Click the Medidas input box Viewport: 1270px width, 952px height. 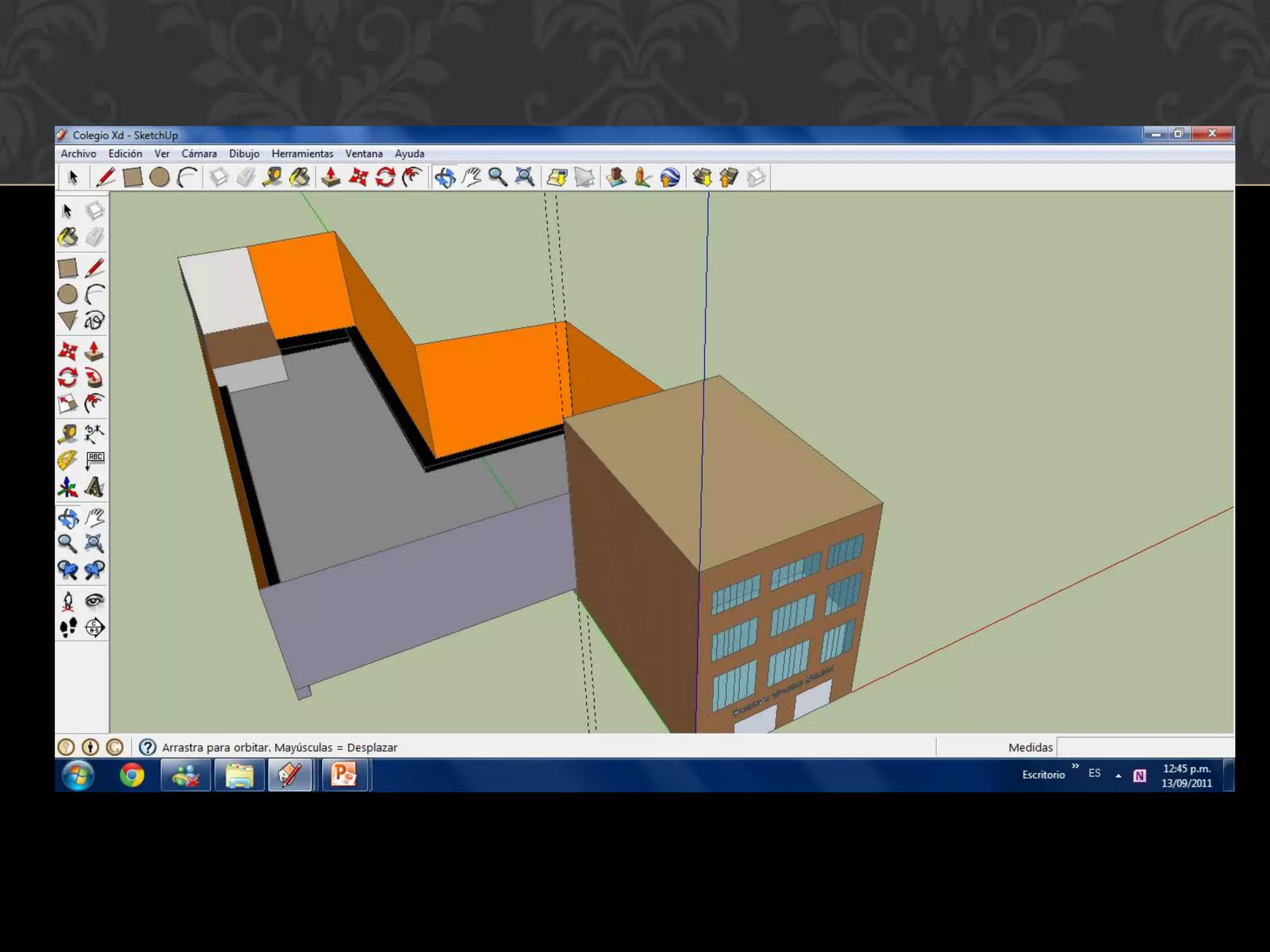point(1145,747)
